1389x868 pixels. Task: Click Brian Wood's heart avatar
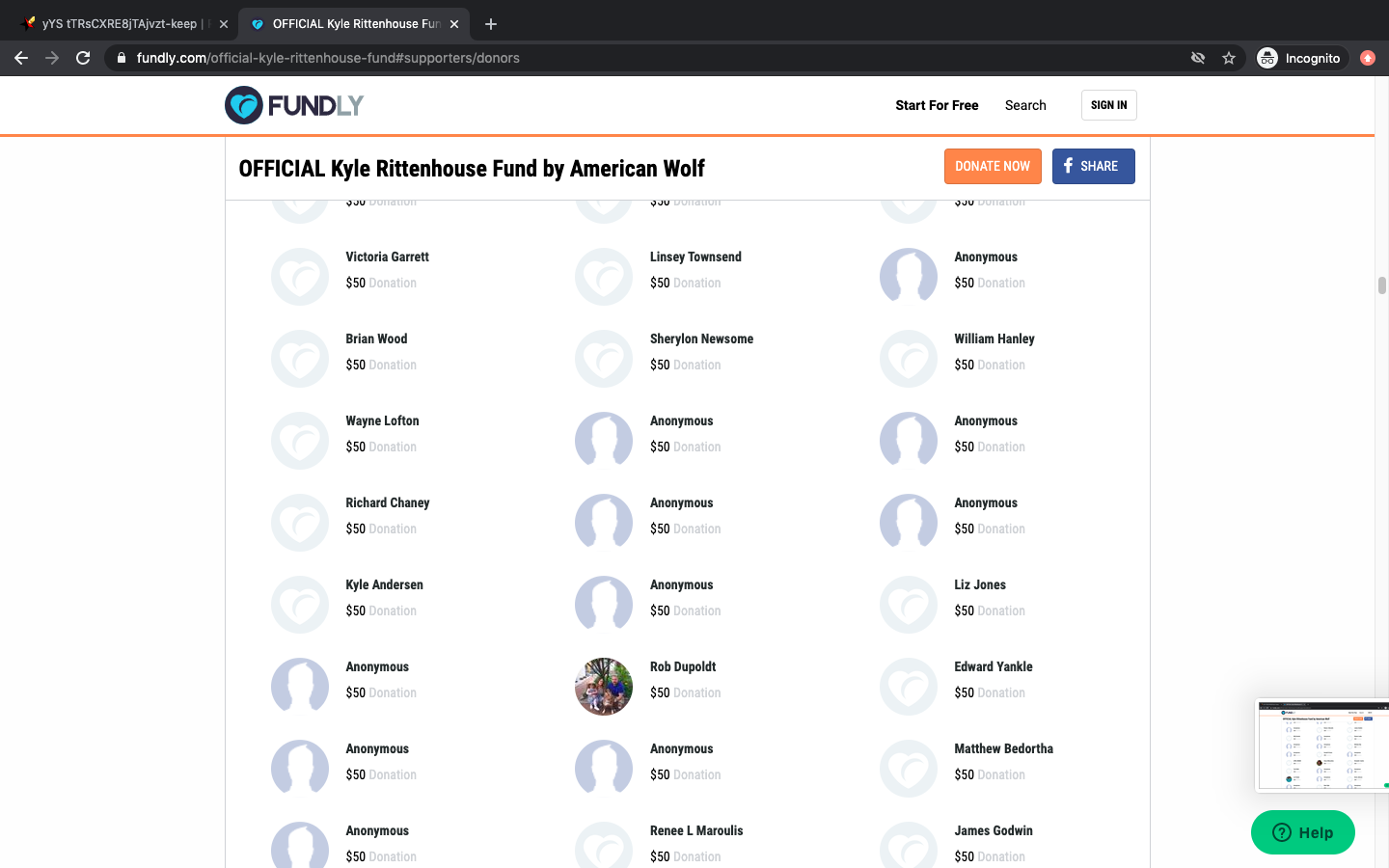300,359
